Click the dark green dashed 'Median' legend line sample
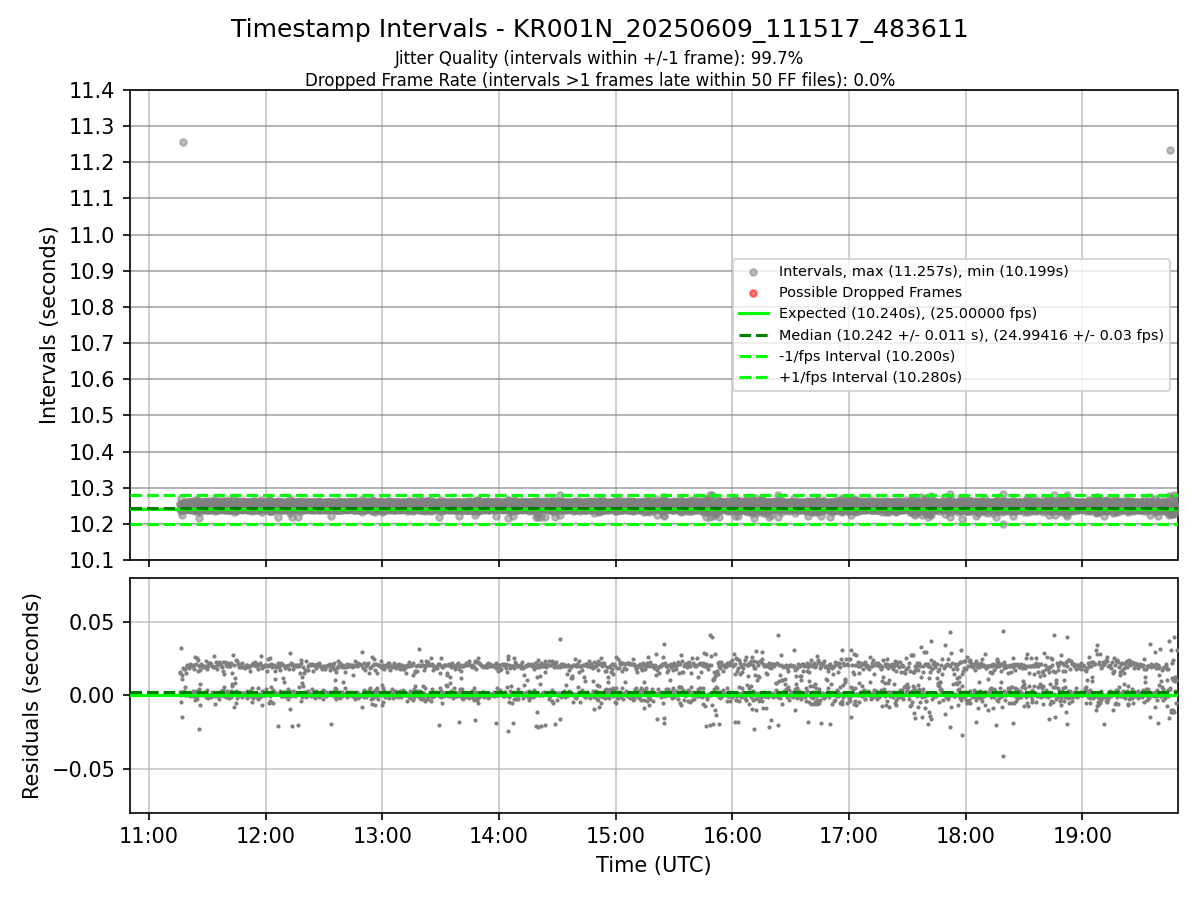1200x900 pixels. tap(753, 335)
